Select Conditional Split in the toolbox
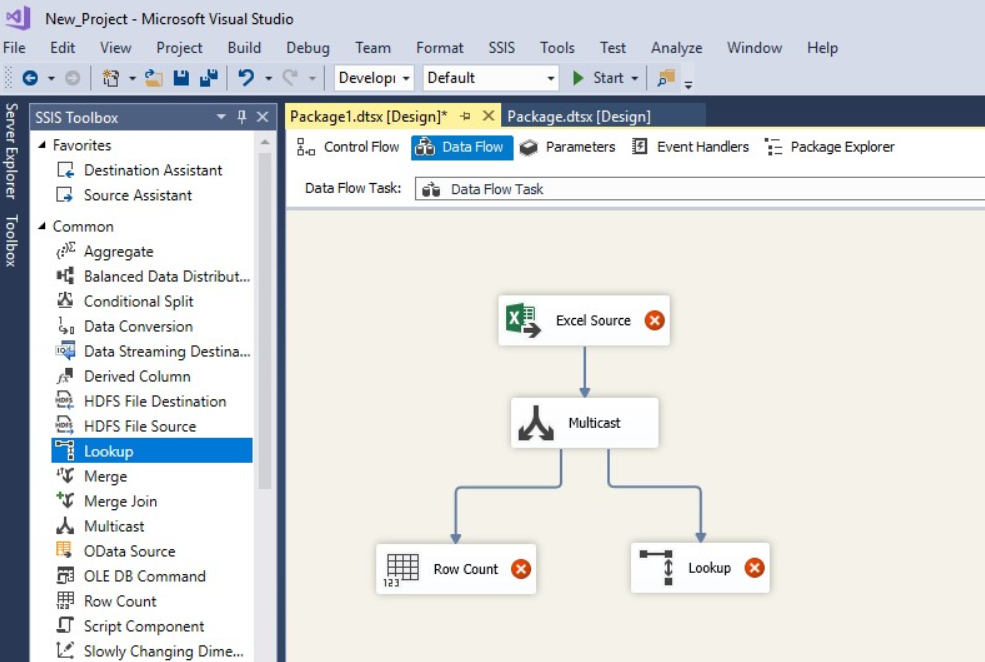985x662 pixels. [x=138, y=301]
